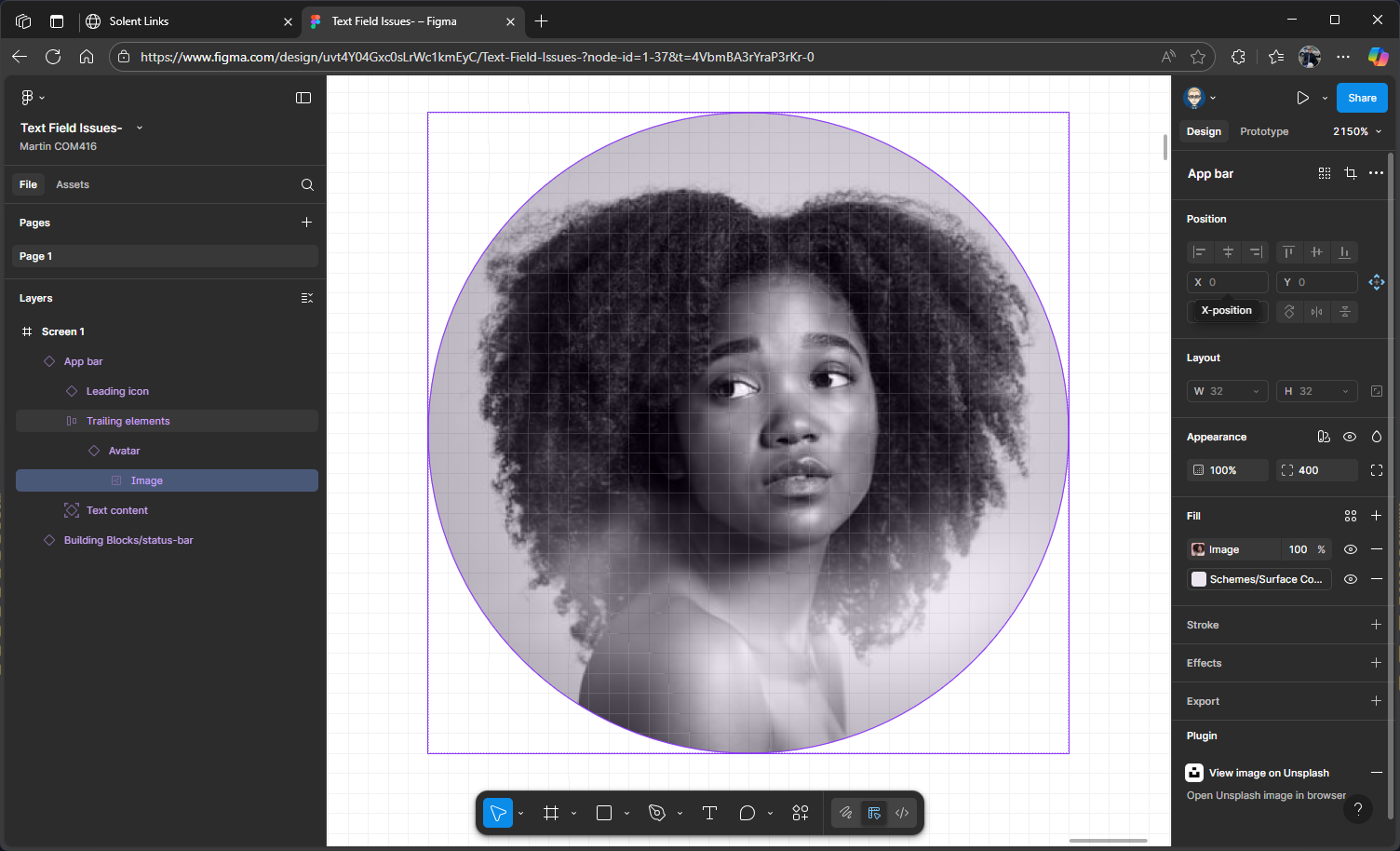Select the Frame tool in toolbar

click(x=551, y=813)
